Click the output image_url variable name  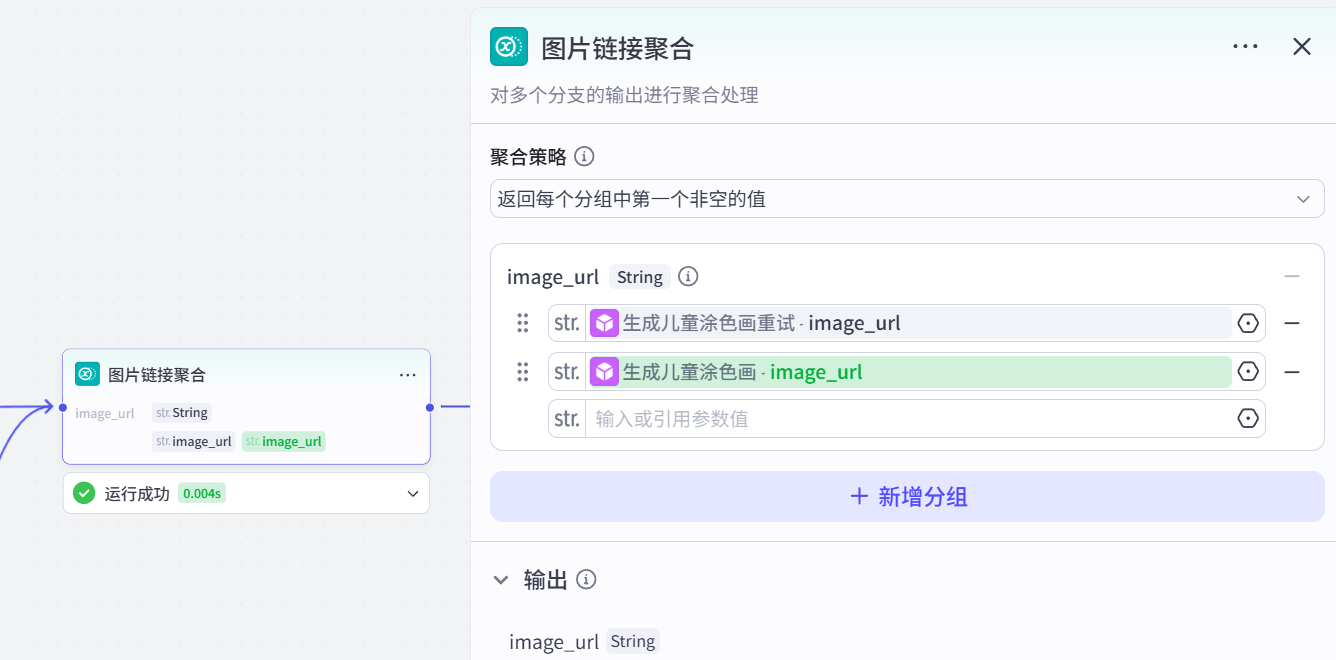[554, 642]
